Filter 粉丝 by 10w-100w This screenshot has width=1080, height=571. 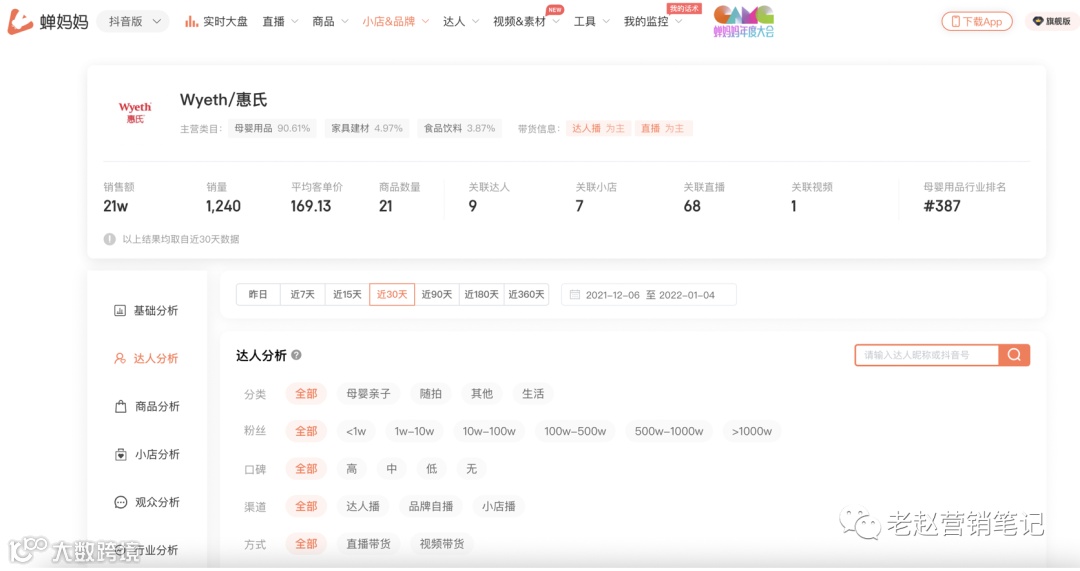[x=489, y=431]
